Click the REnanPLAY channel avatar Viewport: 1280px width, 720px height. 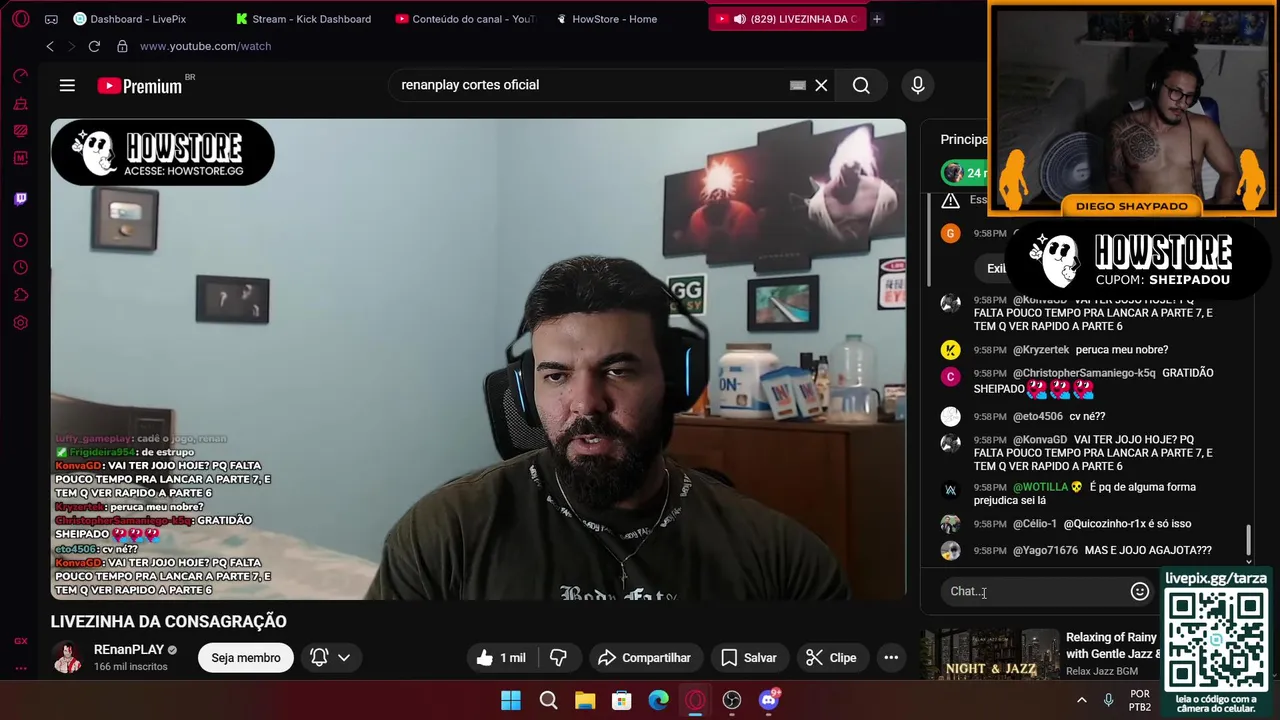pos(68,657)
